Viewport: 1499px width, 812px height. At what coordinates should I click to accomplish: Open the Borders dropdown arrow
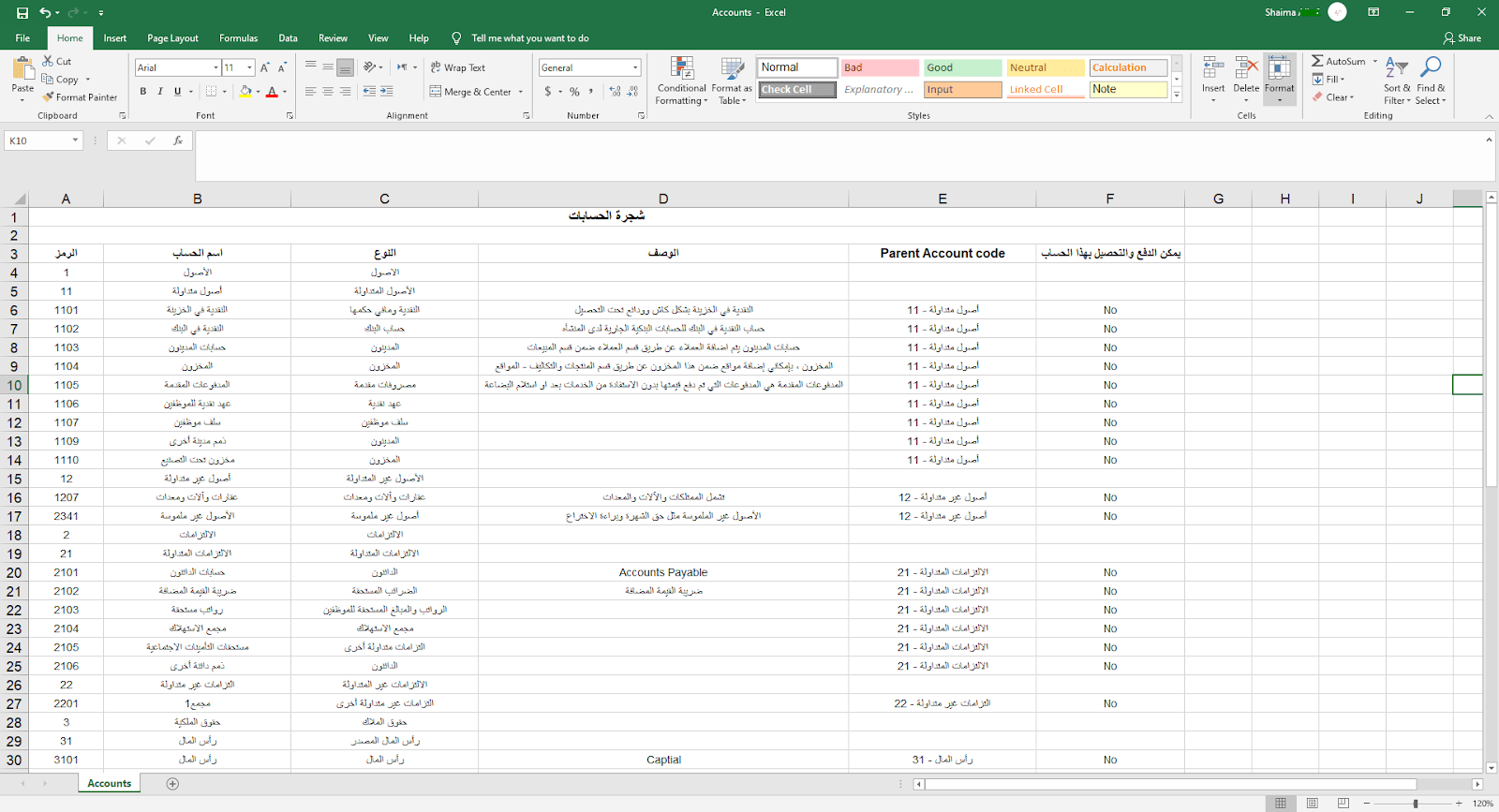point(225,92)
